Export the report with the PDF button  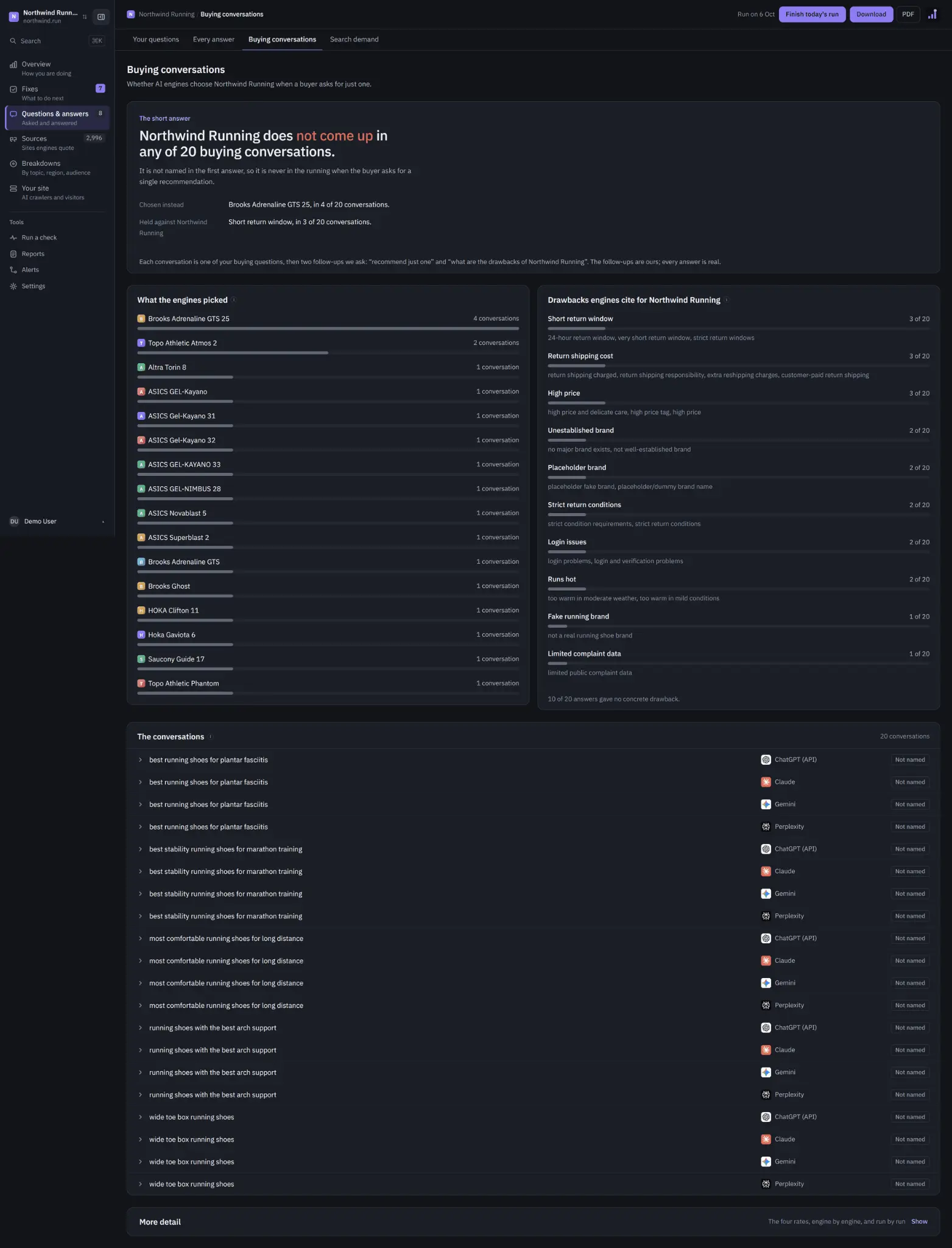click(x=908, y=14)
